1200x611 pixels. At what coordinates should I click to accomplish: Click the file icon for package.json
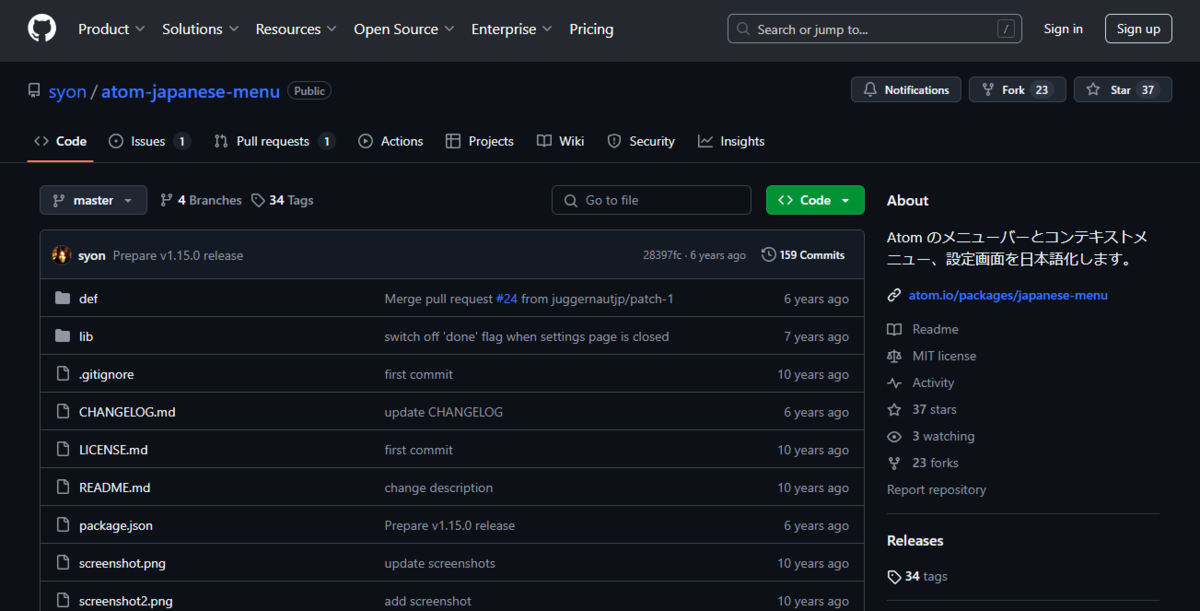point(62,526)
